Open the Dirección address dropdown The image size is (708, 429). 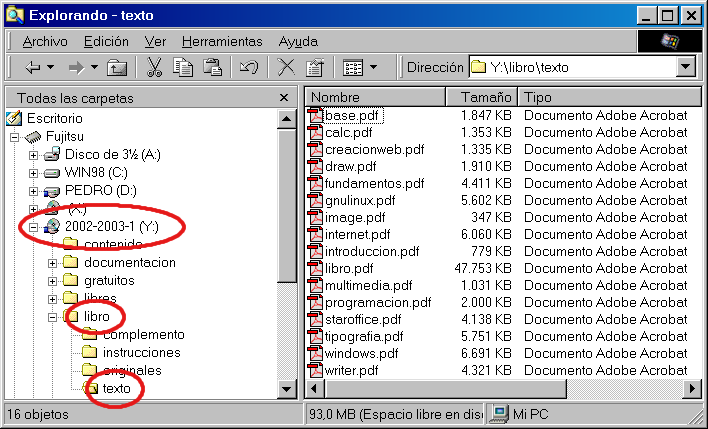685,67
